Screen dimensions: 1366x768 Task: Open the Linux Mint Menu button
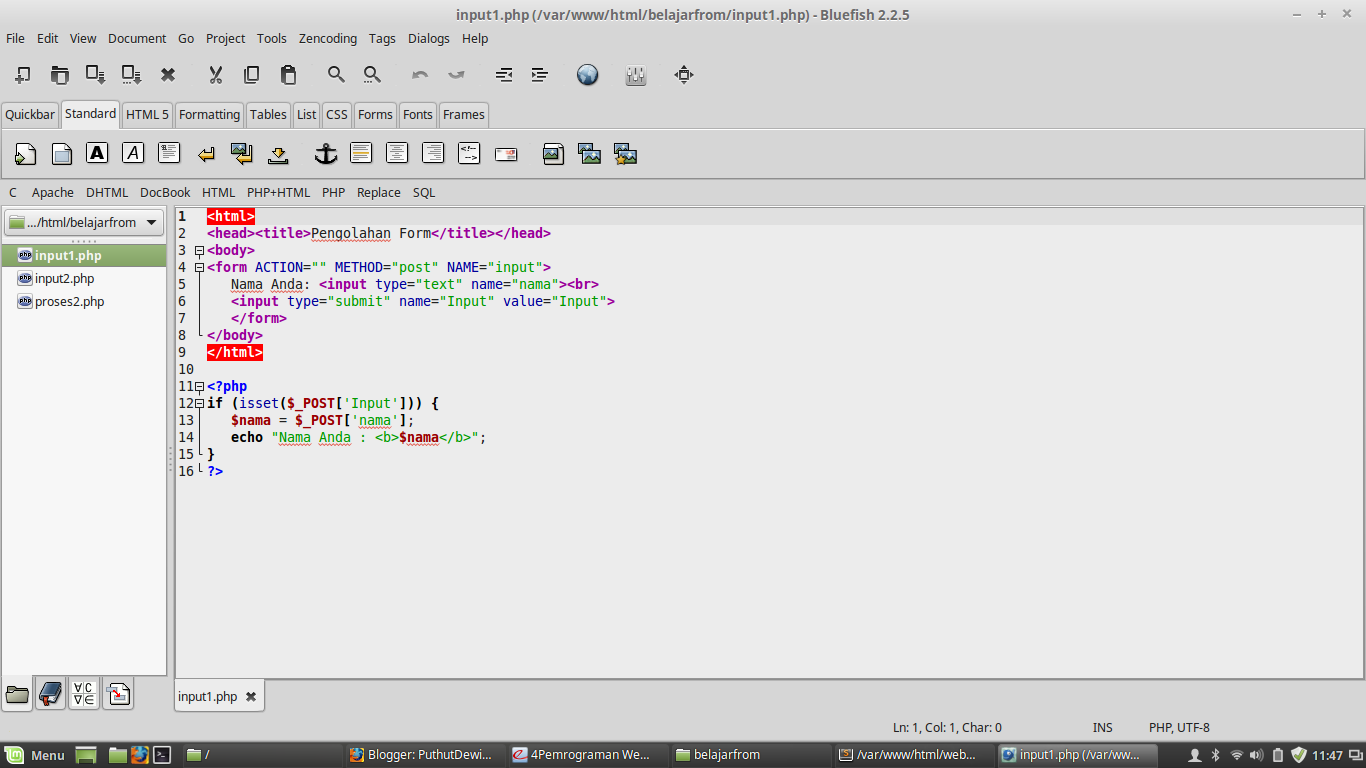35,755
